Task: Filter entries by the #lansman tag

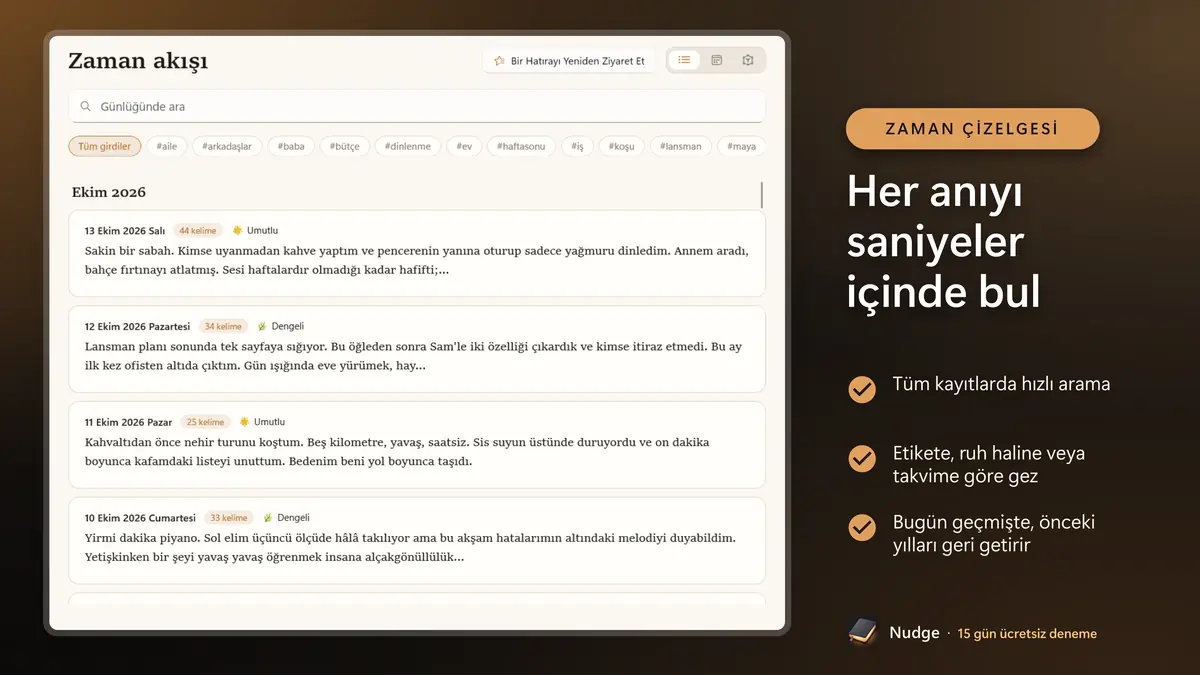Action: [681, 146]
